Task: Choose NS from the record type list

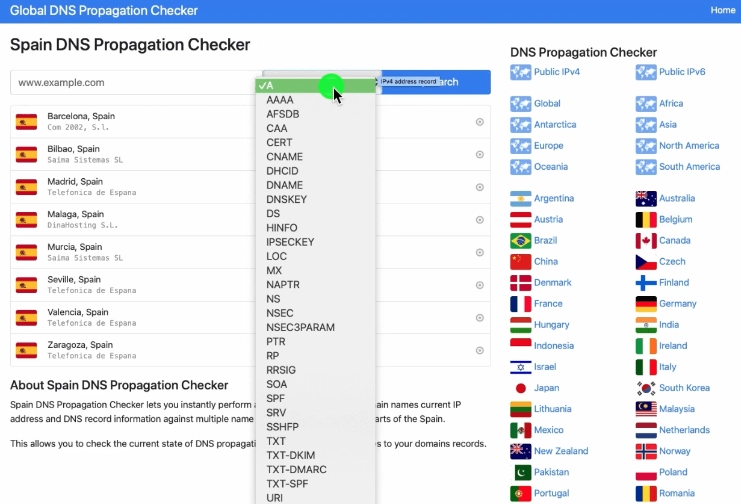Action: coord(315,299)
